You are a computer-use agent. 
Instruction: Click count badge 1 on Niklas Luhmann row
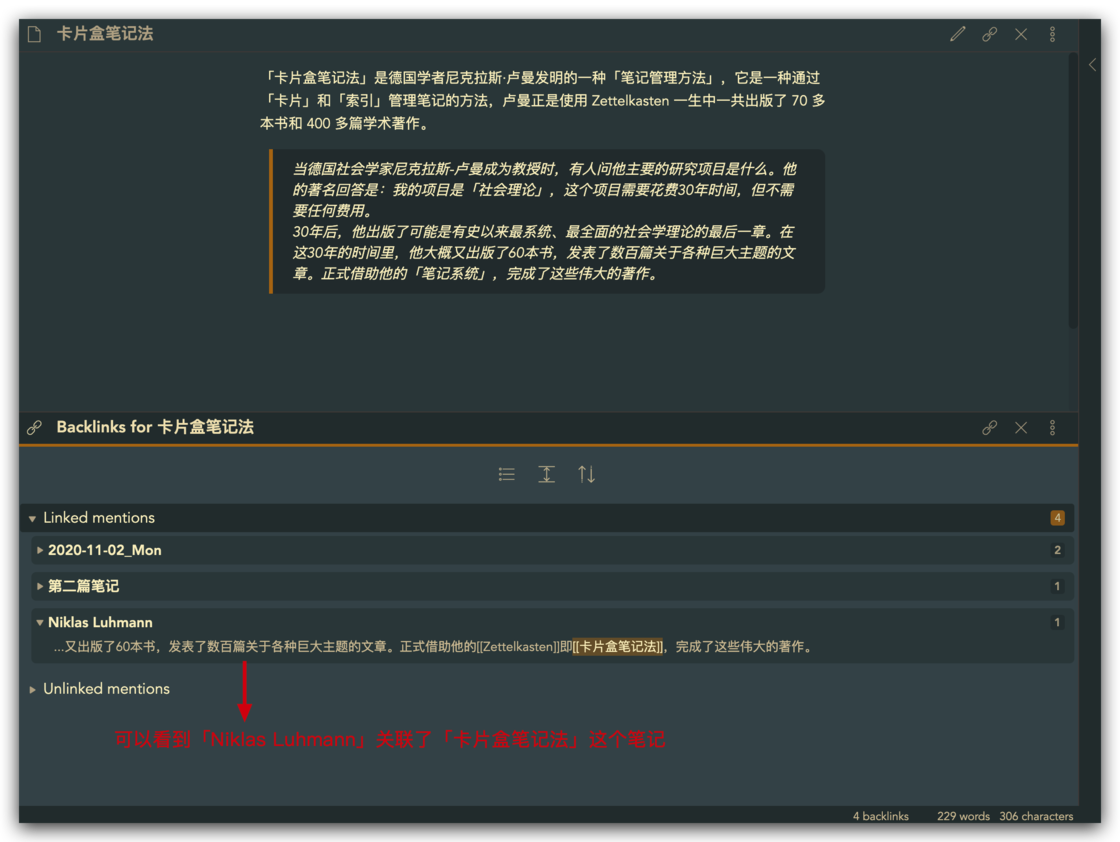tap(1057, 623)
